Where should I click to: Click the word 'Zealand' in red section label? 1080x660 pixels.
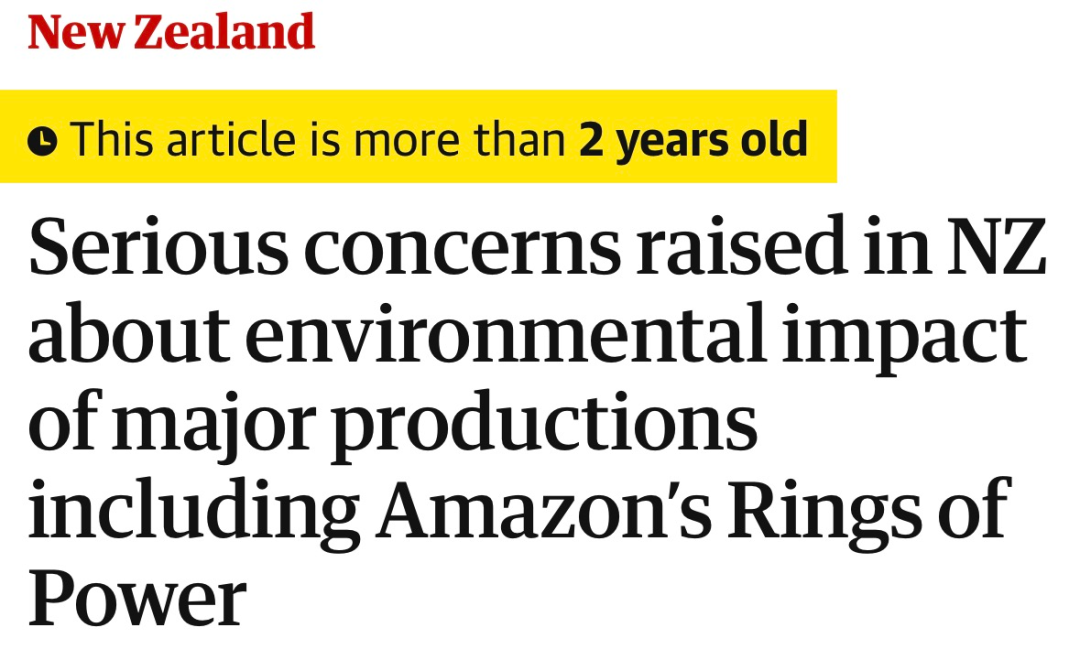click(x=224, y=32)
